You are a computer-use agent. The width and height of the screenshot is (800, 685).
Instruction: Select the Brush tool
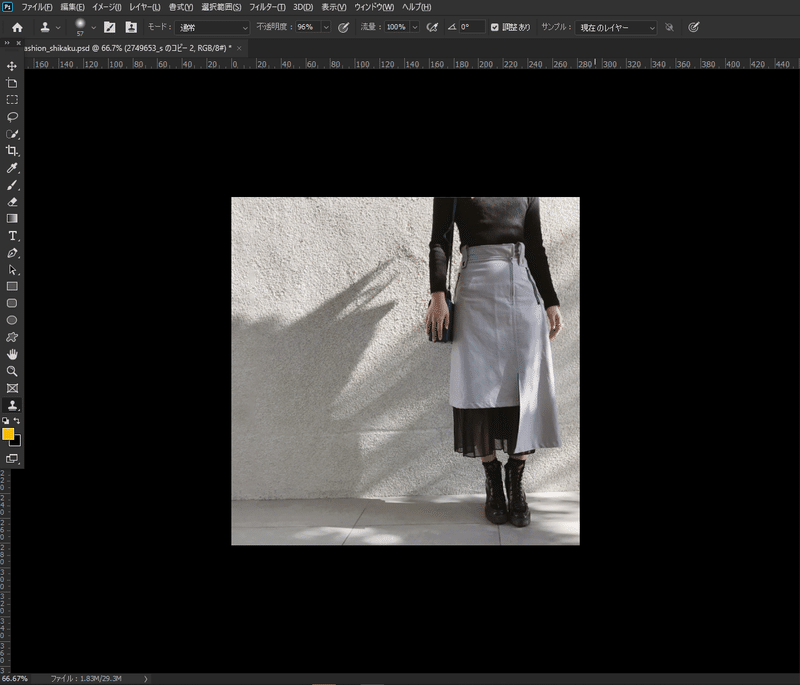(x=12, y=185)
